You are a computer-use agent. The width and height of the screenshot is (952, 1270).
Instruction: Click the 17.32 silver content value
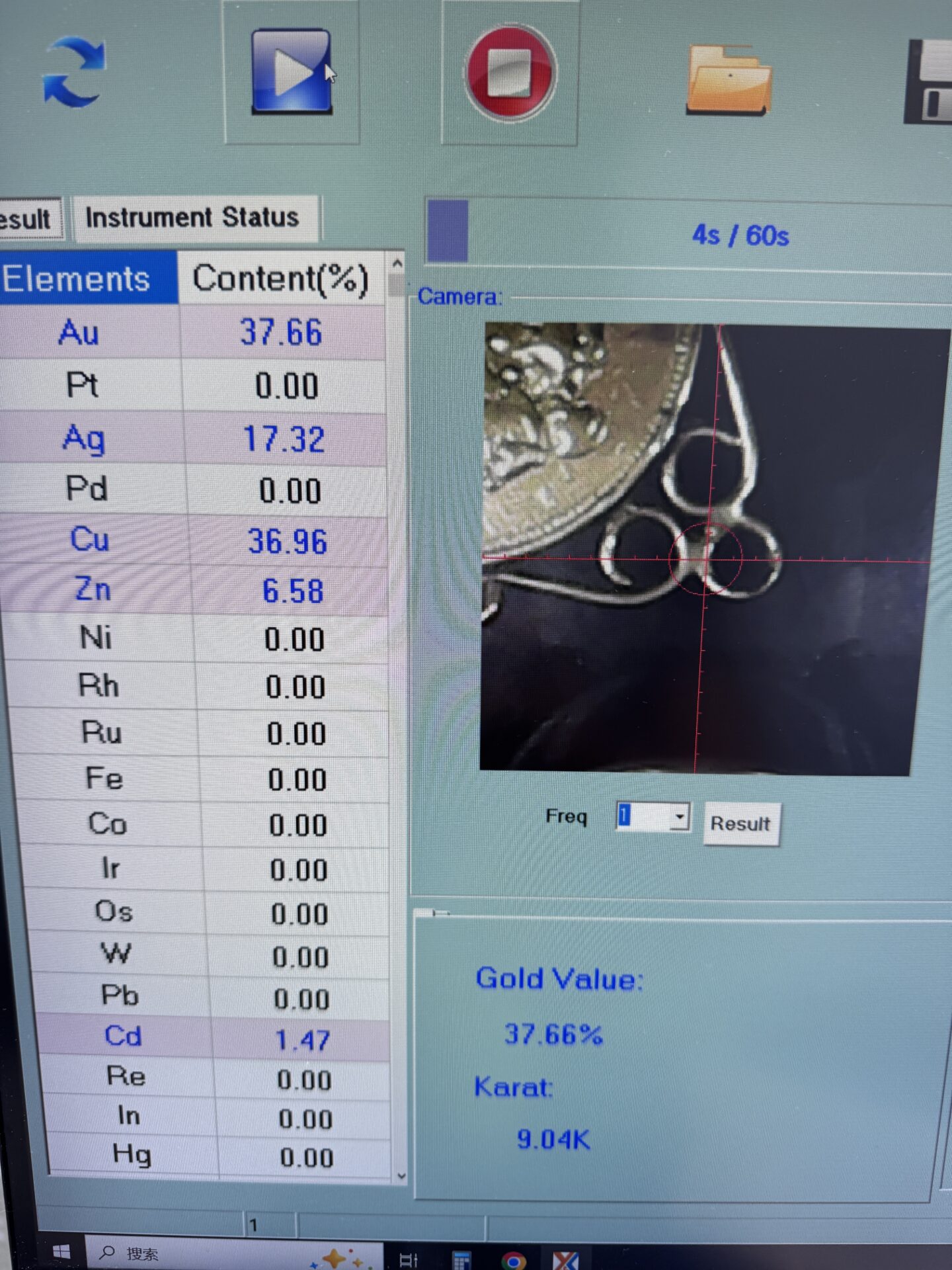click(x=284, y=439)
